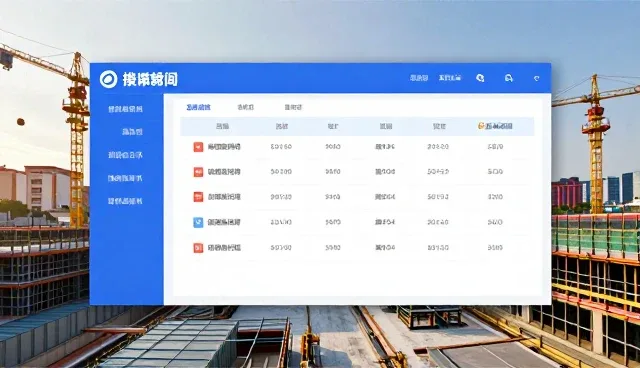This screenshot has height=368, width=640.
Task: Click the third column header of the table
Action: tap(333, 126)
